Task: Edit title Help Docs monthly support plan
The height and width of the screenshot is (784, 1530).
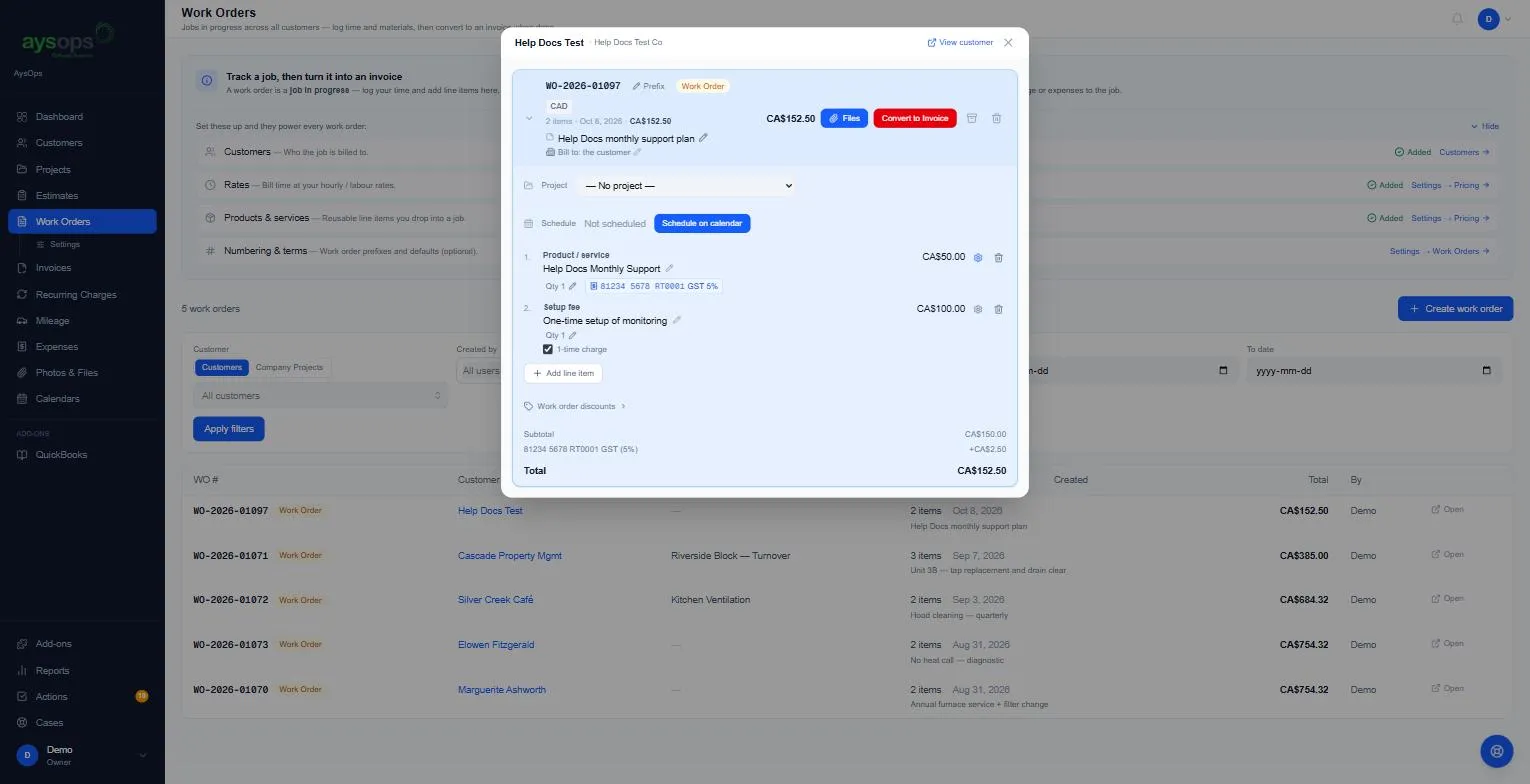Action: coord(703,138)
